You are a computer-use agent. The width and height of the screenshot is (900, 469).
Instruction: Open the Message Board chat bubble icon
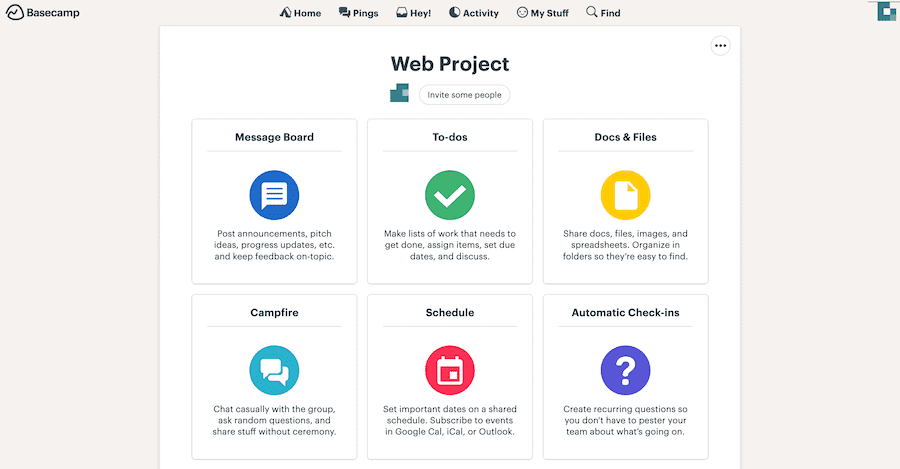coord(274,195)
